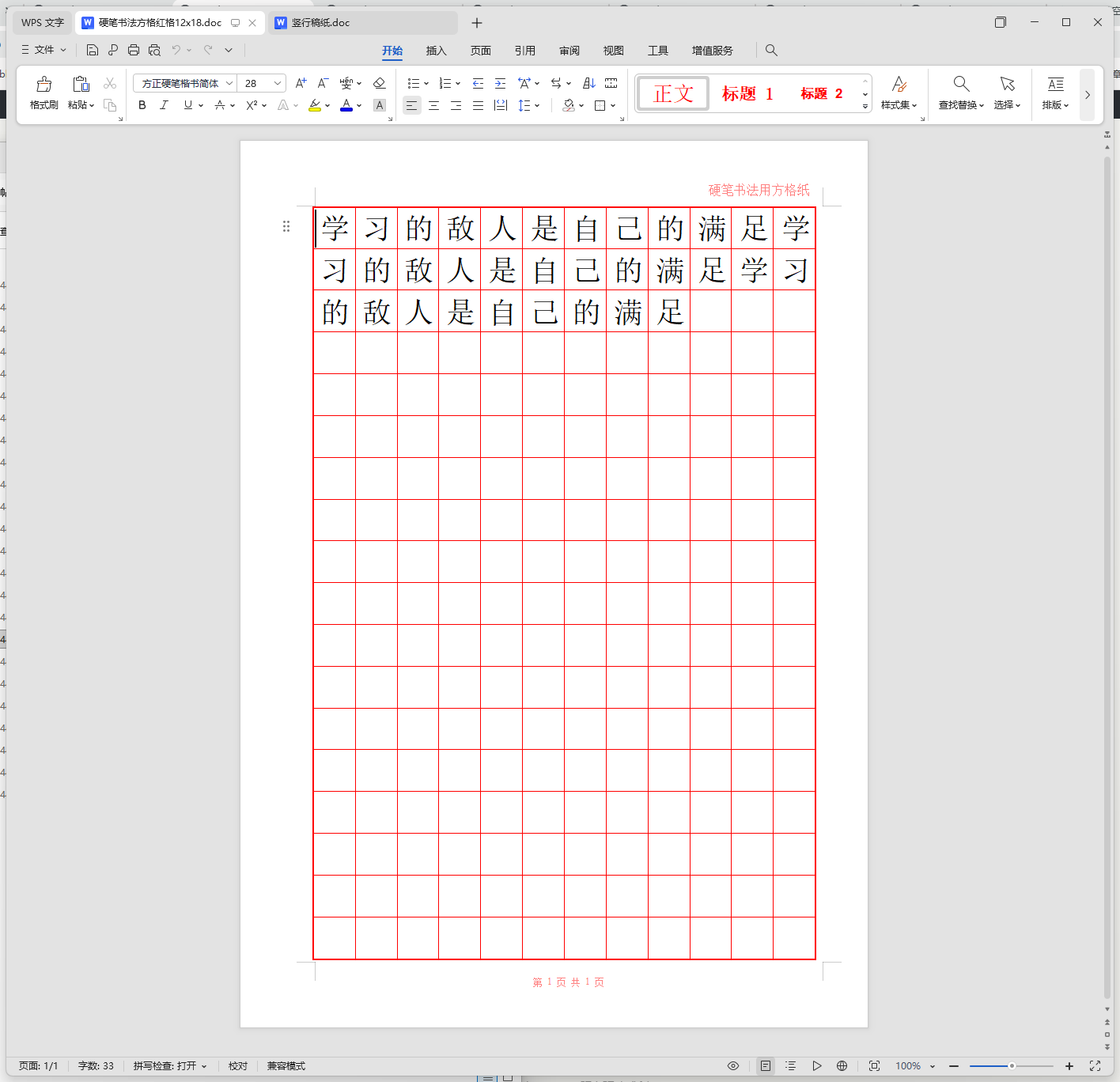Switch to the 插入 (Insert) ribbon tab
The width and height of the screenshot is (1120, 1082).
436,51
